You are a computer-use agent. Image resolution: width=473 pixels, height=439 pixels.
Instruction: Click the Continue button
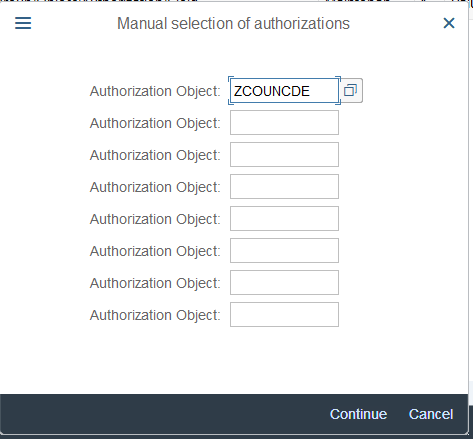coord(358,414)
